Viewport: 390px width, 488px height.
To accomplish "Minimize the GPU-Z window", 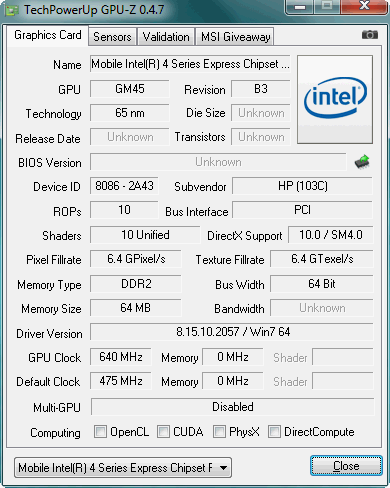I will pyautogui.click(x=300, y=7).
